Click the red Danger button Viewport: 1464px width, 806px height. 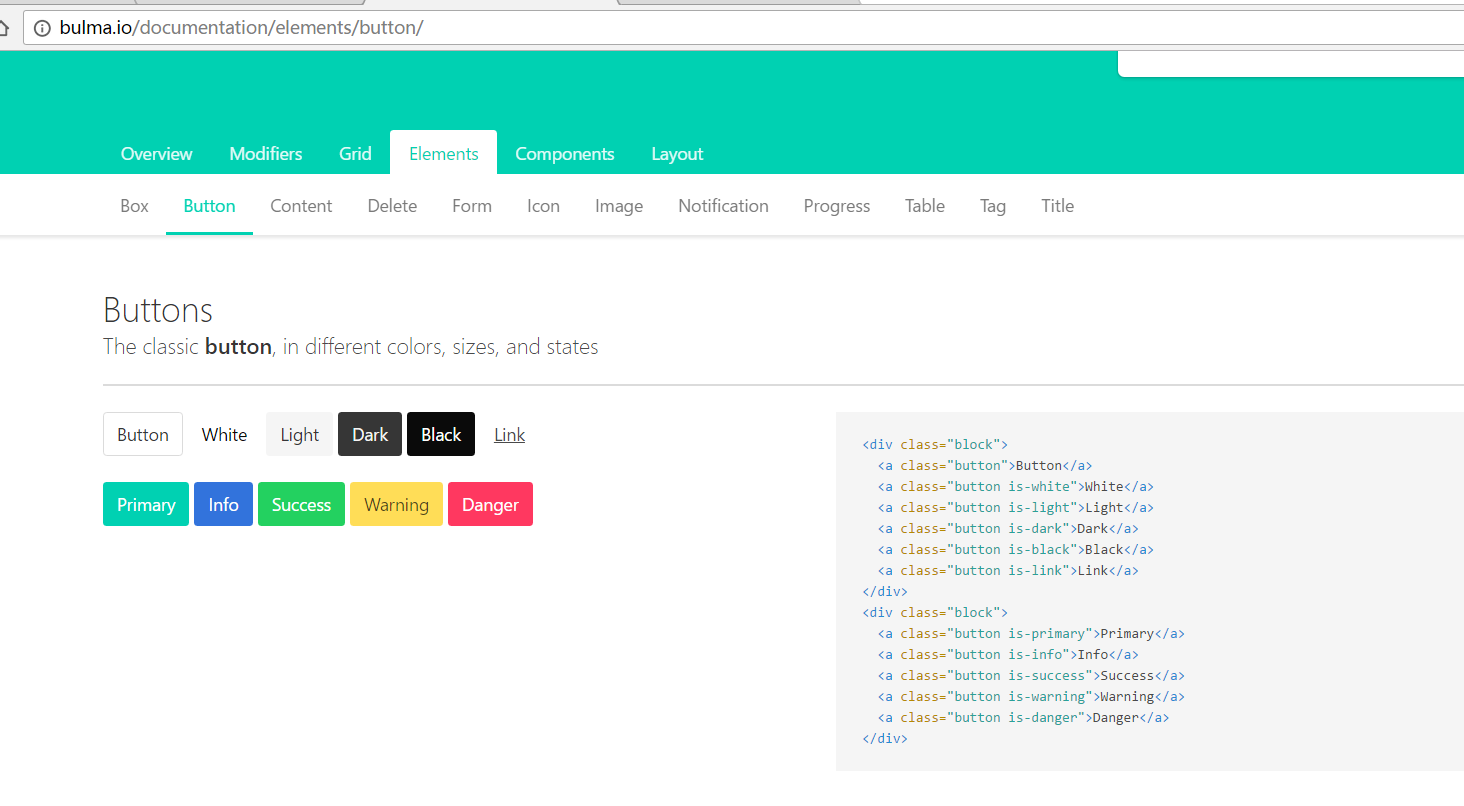[490, 504]
